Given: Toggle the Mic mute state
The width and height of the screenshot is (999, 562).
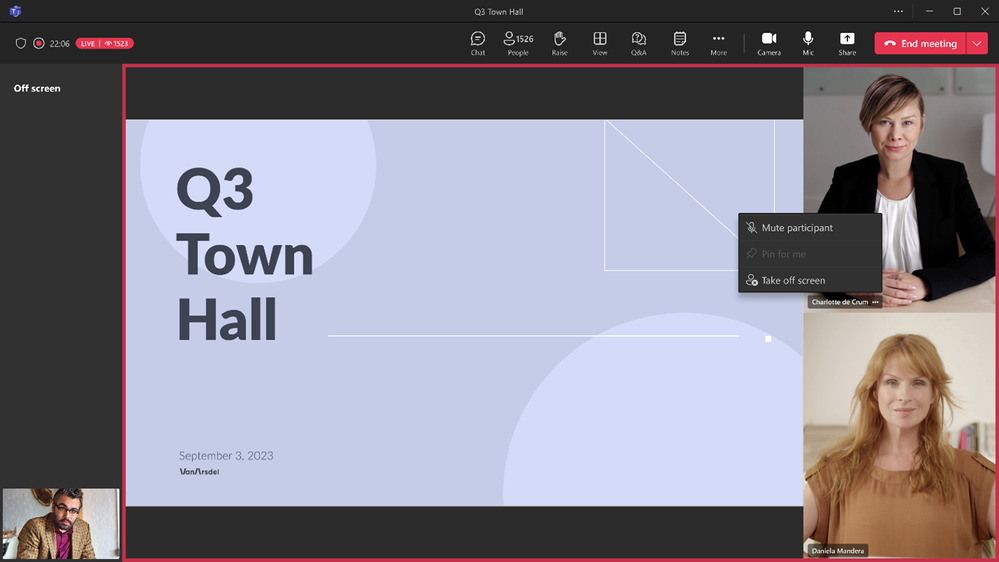Looking at the screenshot, I should (x=808, y=43).
